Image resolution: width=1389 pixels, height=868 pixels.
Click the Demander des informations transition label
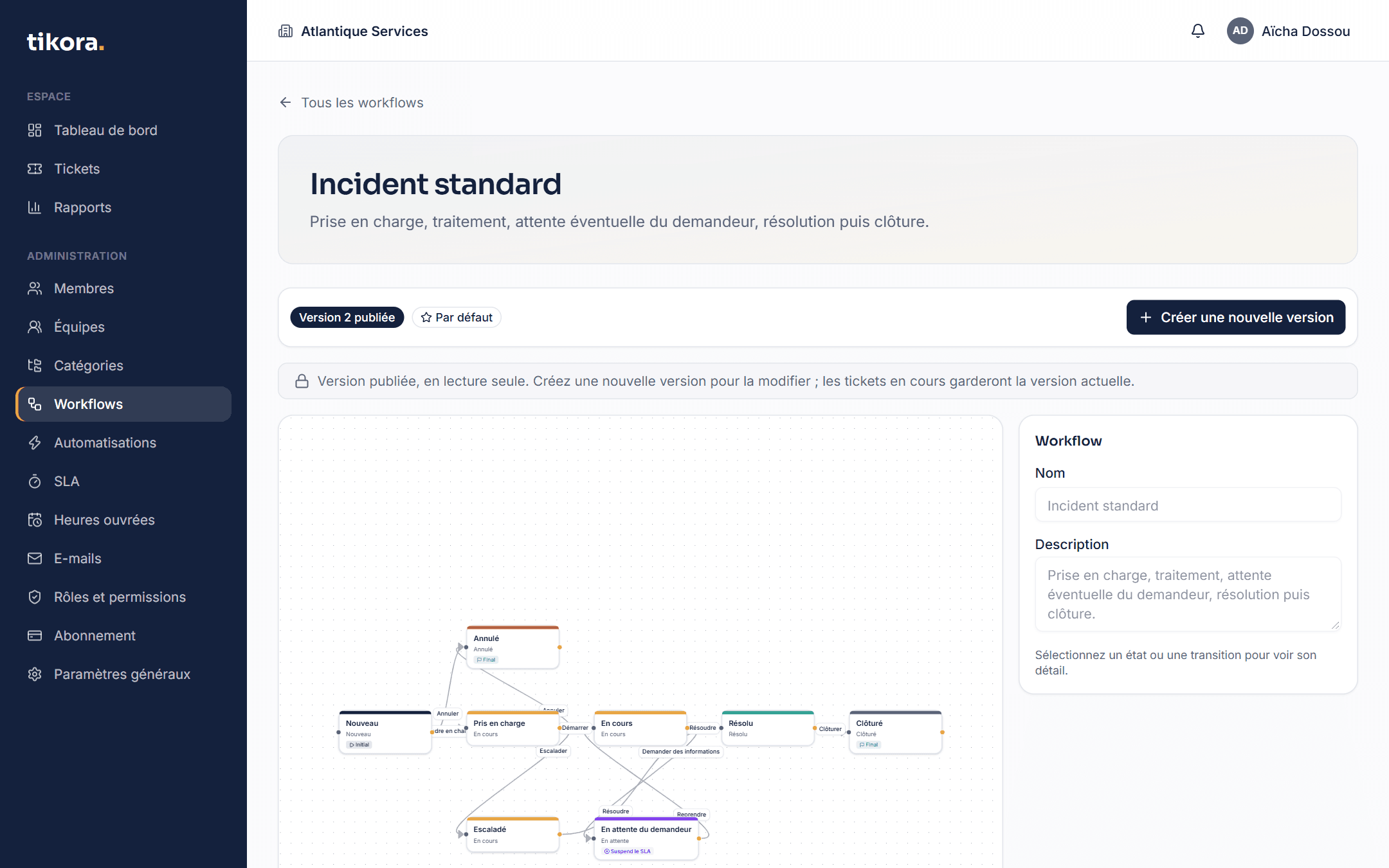pyautogui.click(x=681, y=751)
